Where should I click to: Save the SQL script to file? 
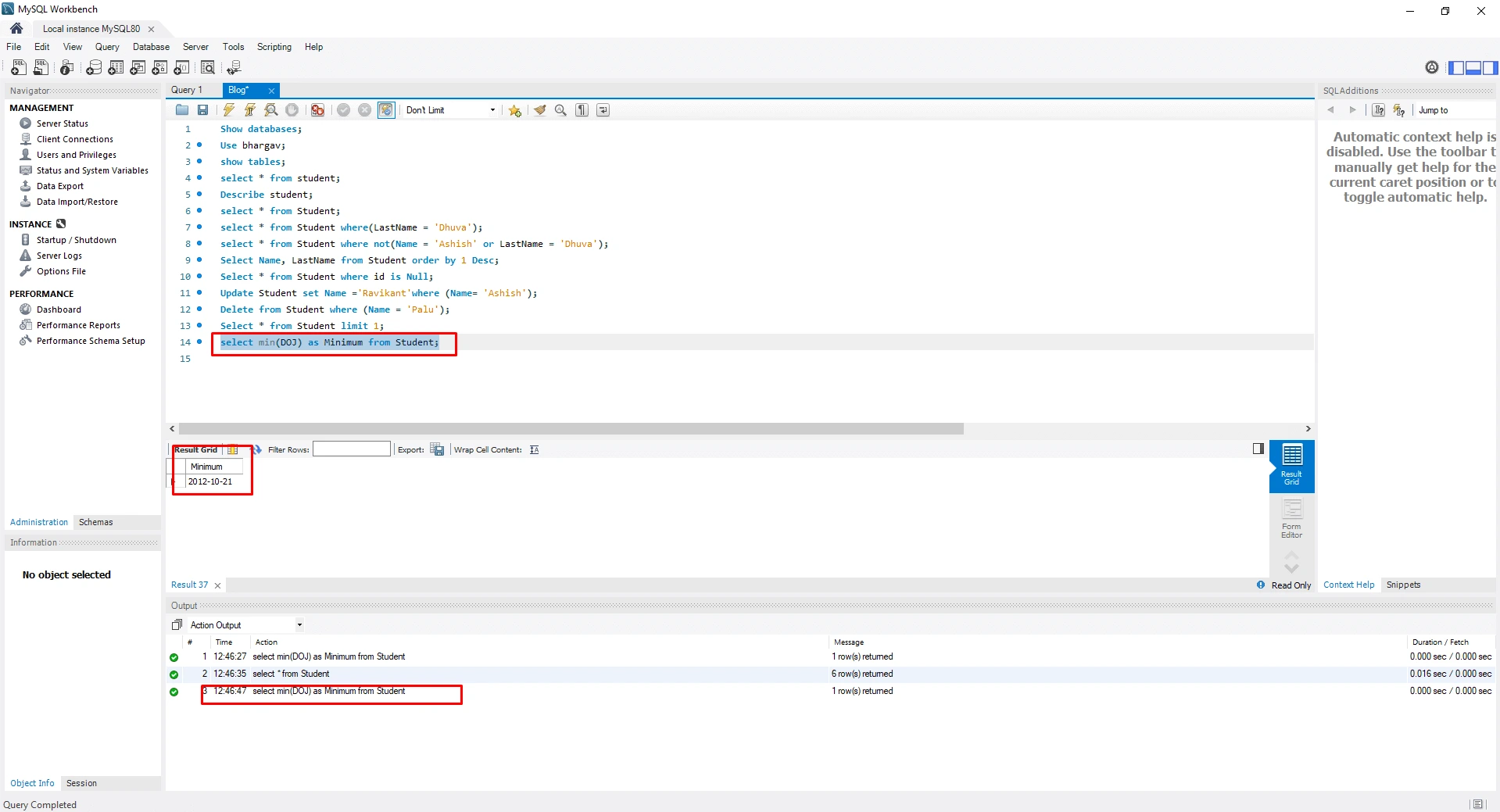(202, 110)
